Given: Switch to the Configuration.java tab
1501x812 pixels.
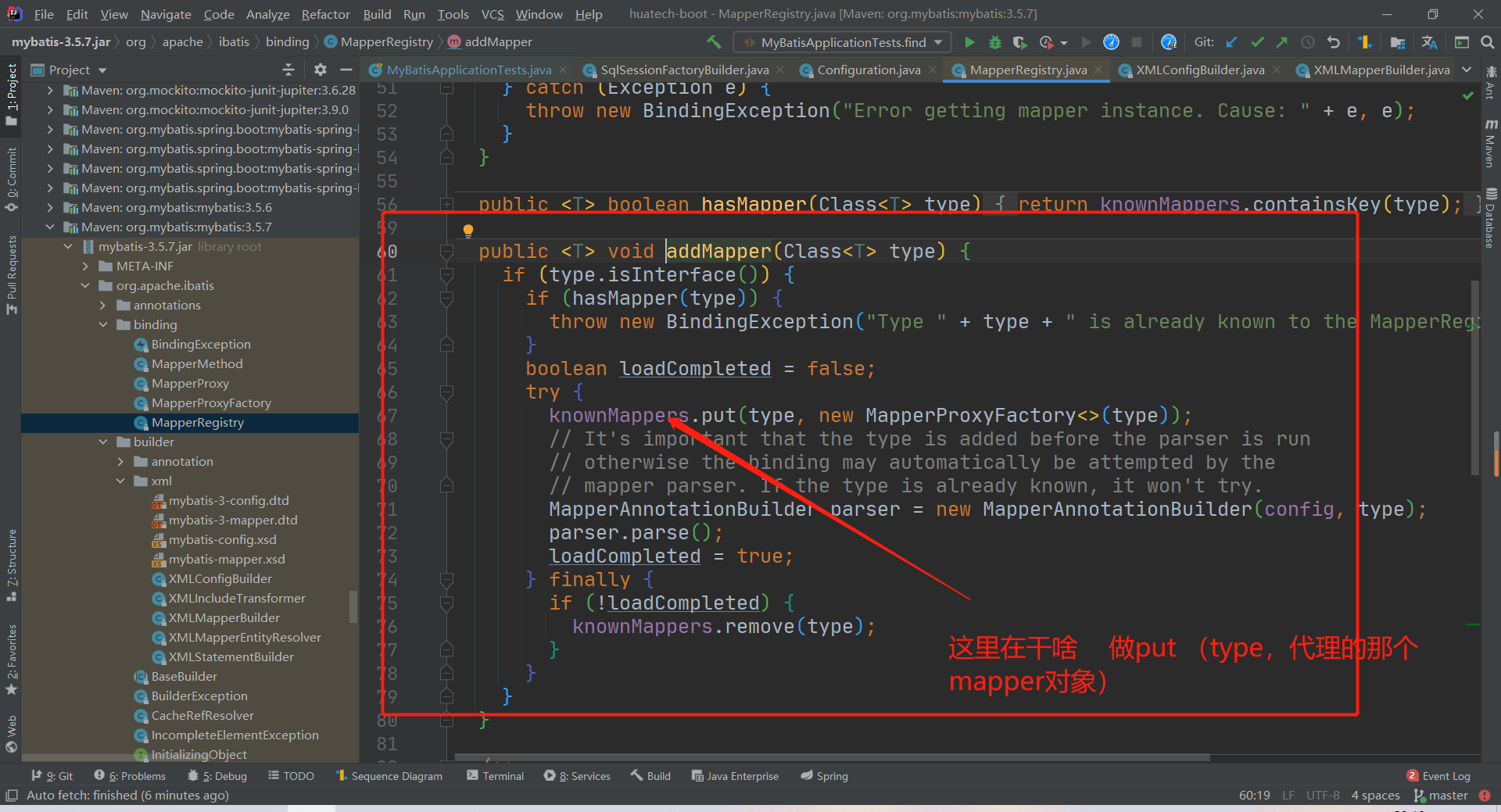Looking at the screenshot, I should tap(869, 70).
